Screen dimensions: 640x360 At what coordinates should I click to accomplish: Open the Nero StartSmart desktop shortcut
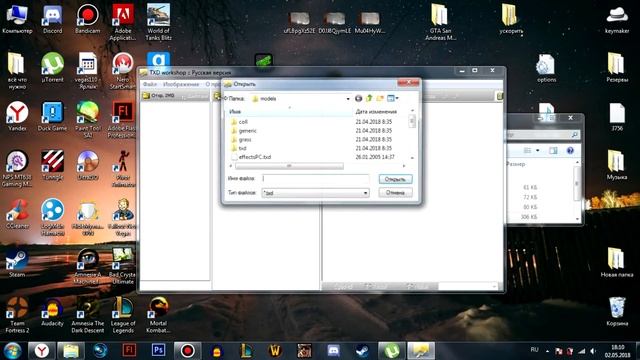(x=123, y=71)
